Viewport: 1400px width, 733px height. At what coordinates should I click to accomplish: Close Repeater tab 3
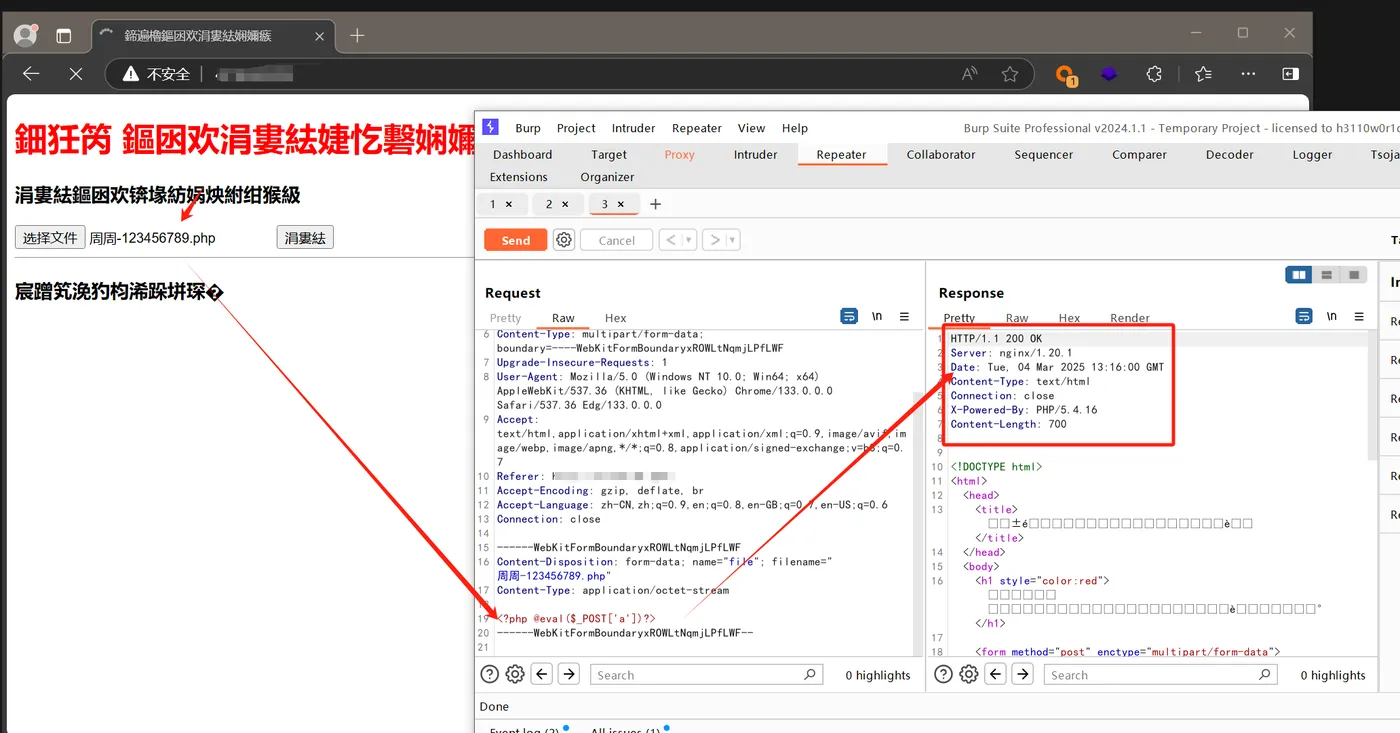621,204
